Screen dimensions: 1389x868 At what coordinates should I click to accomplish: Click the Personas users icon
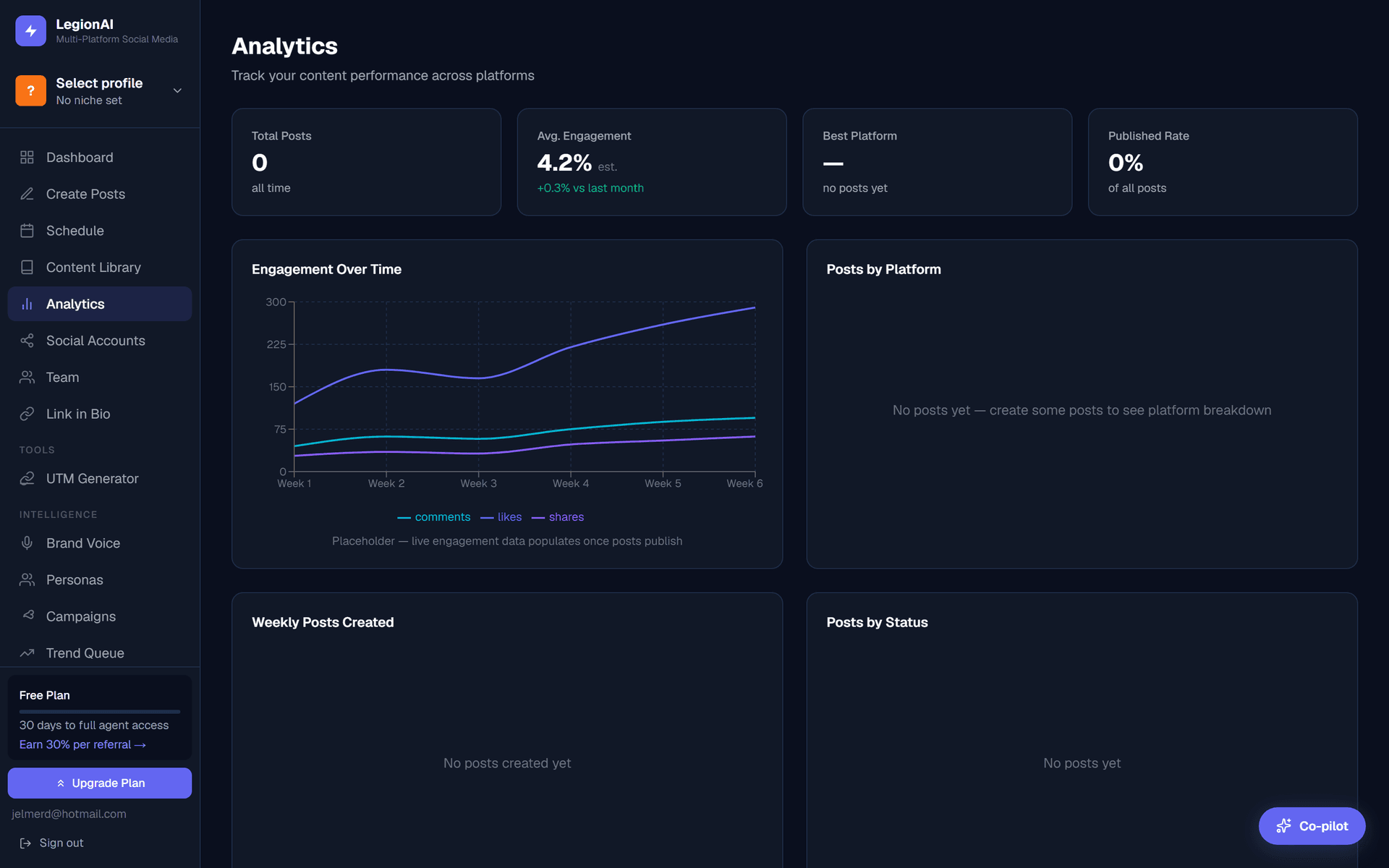[27, 579]
